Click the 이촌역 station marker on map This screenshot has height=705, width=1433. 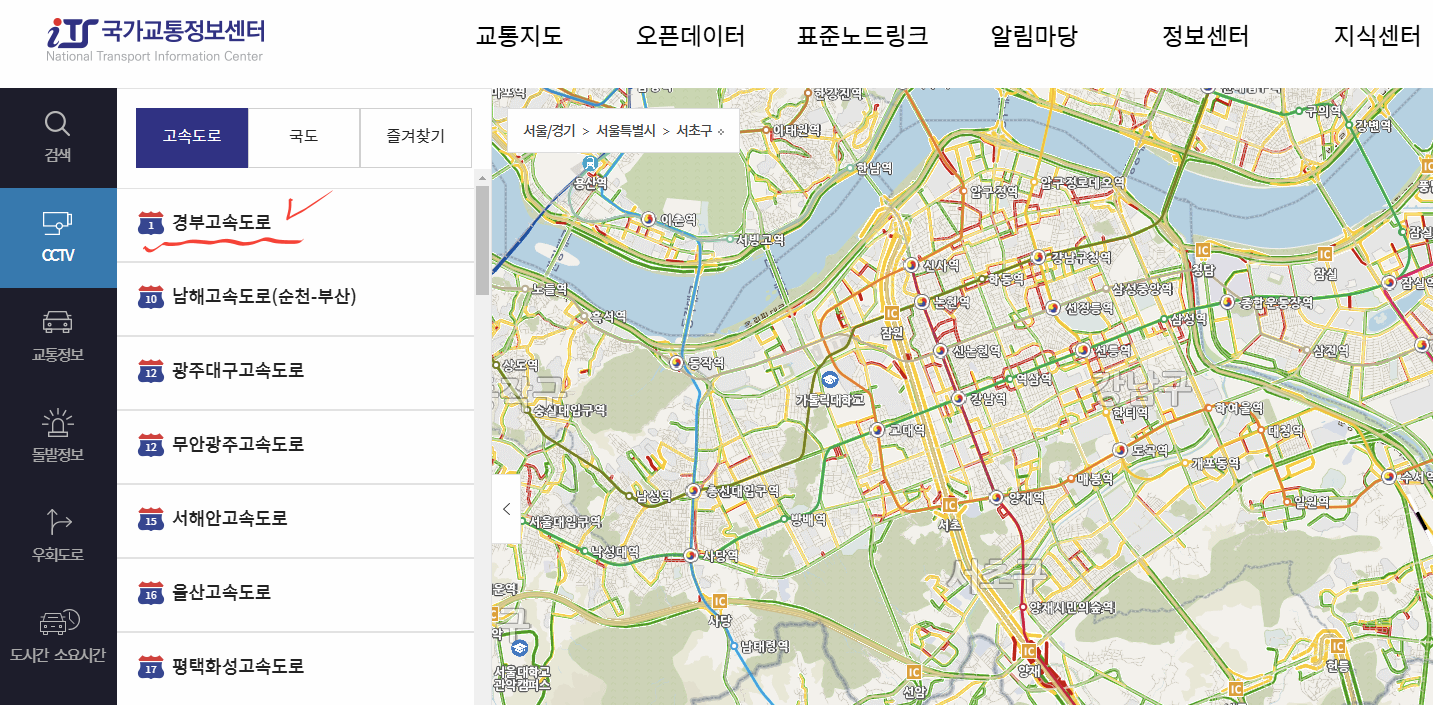pos(648,218)
